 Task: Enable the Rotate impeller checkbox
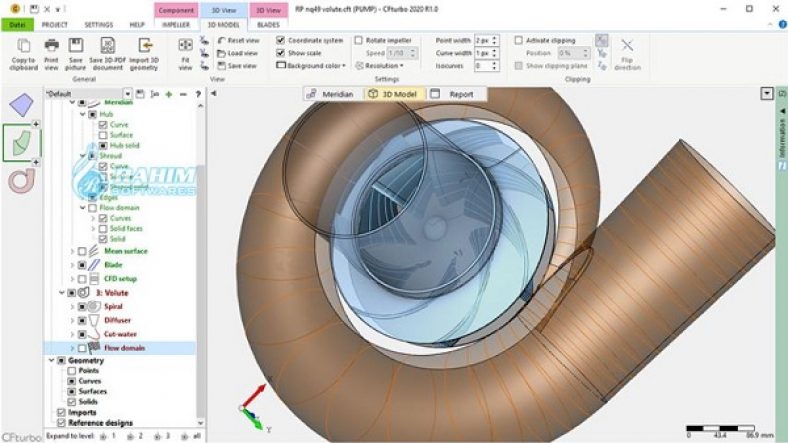tap(358, 40)
